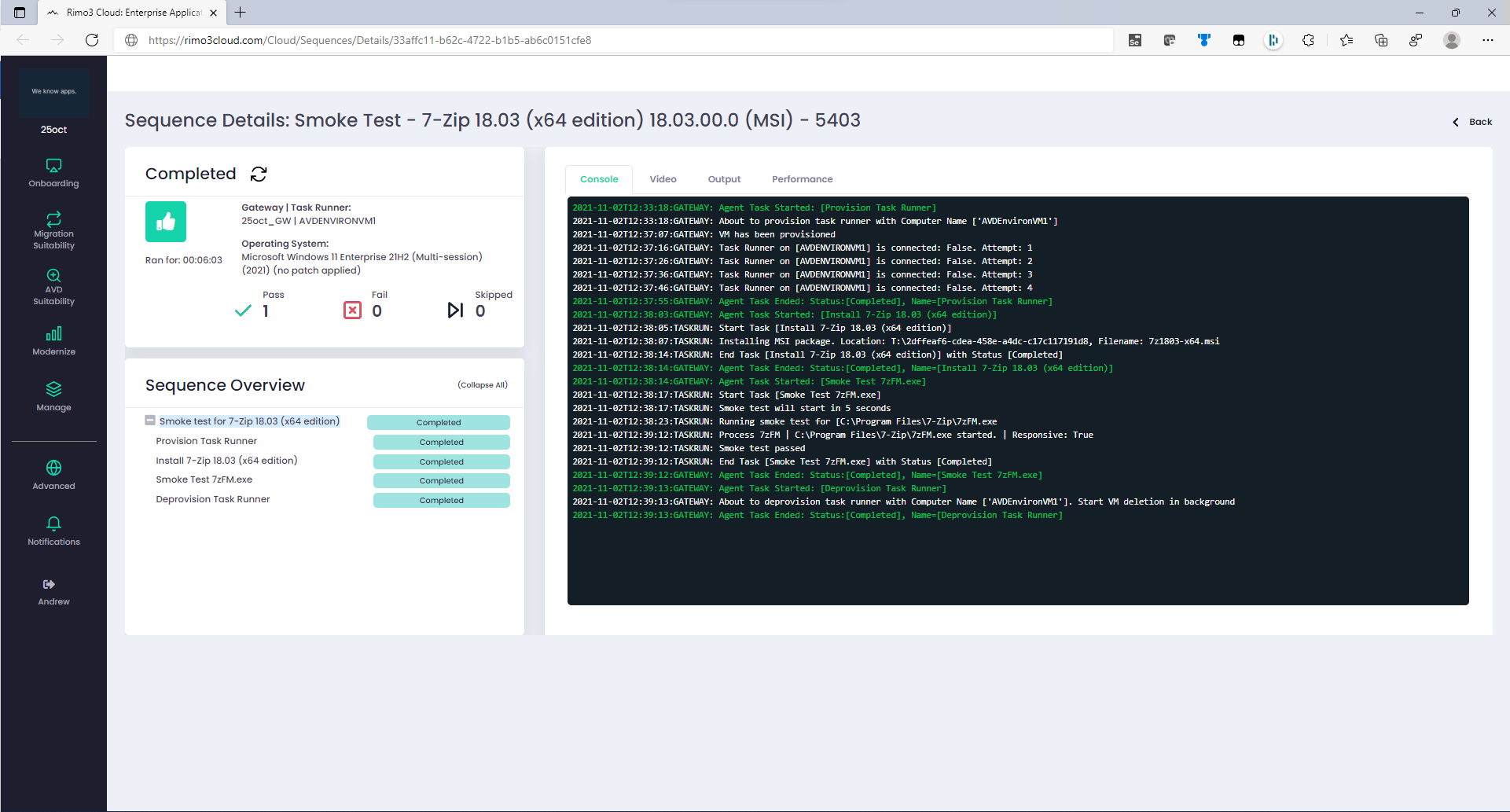1510x812 pixels.
Task: Go to AVD Suitability page
Action: coord(53,286)
